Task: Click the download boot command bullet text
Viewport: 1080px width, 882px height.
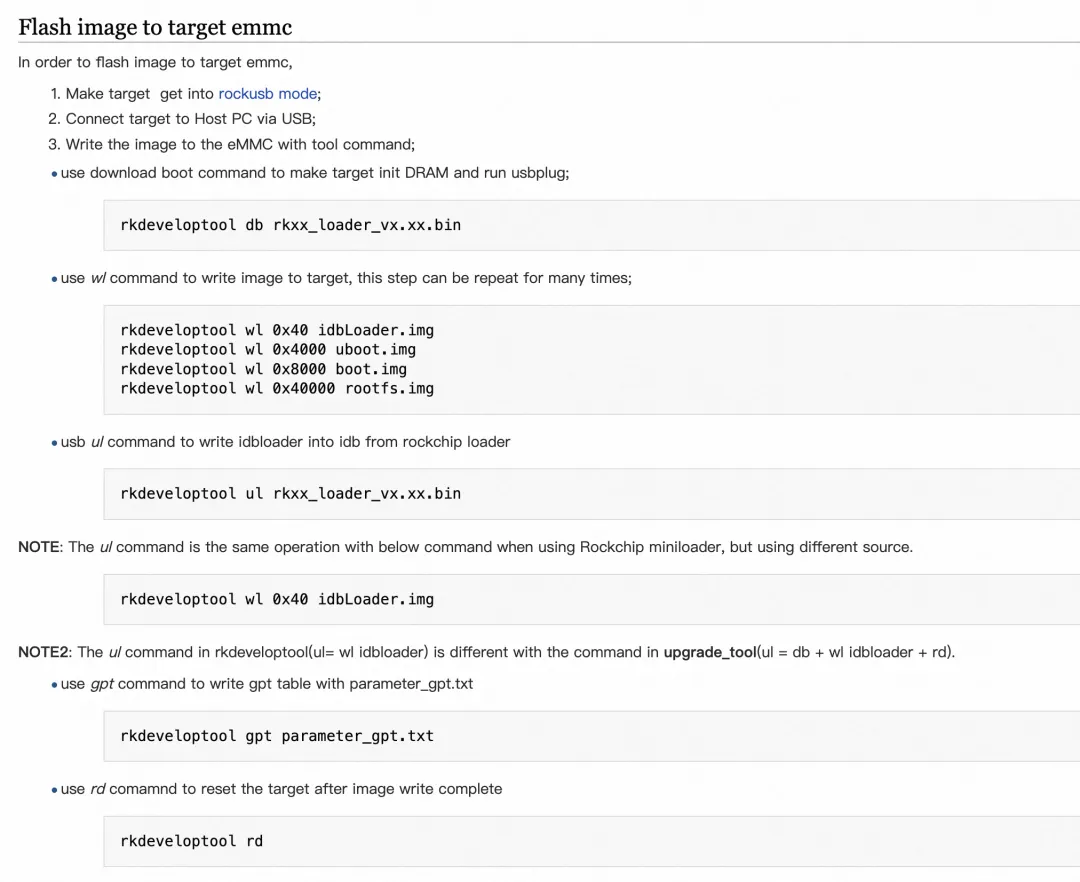Action: (315, 173)
